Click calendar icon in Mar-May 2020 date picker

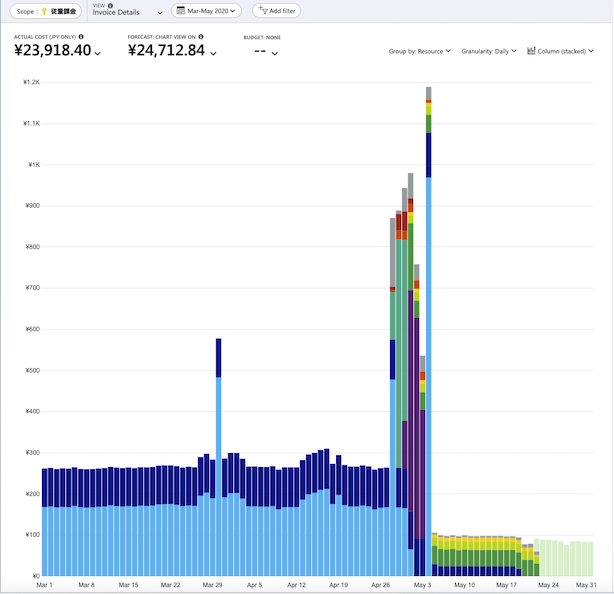tap(180, 11)
